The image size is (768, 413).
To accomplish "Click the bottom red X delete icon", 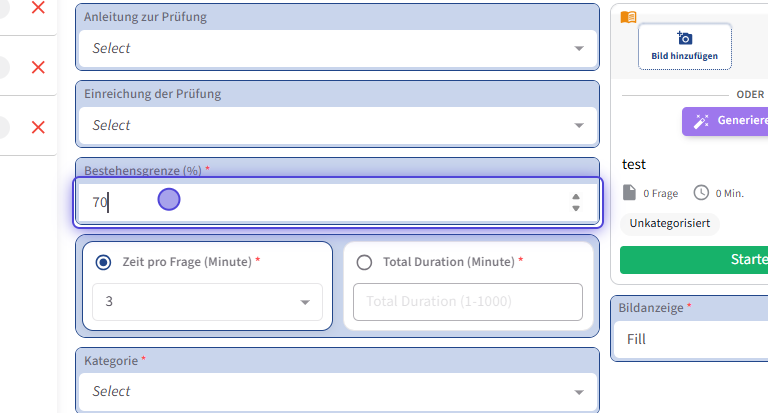I will [x=38, y=127].
